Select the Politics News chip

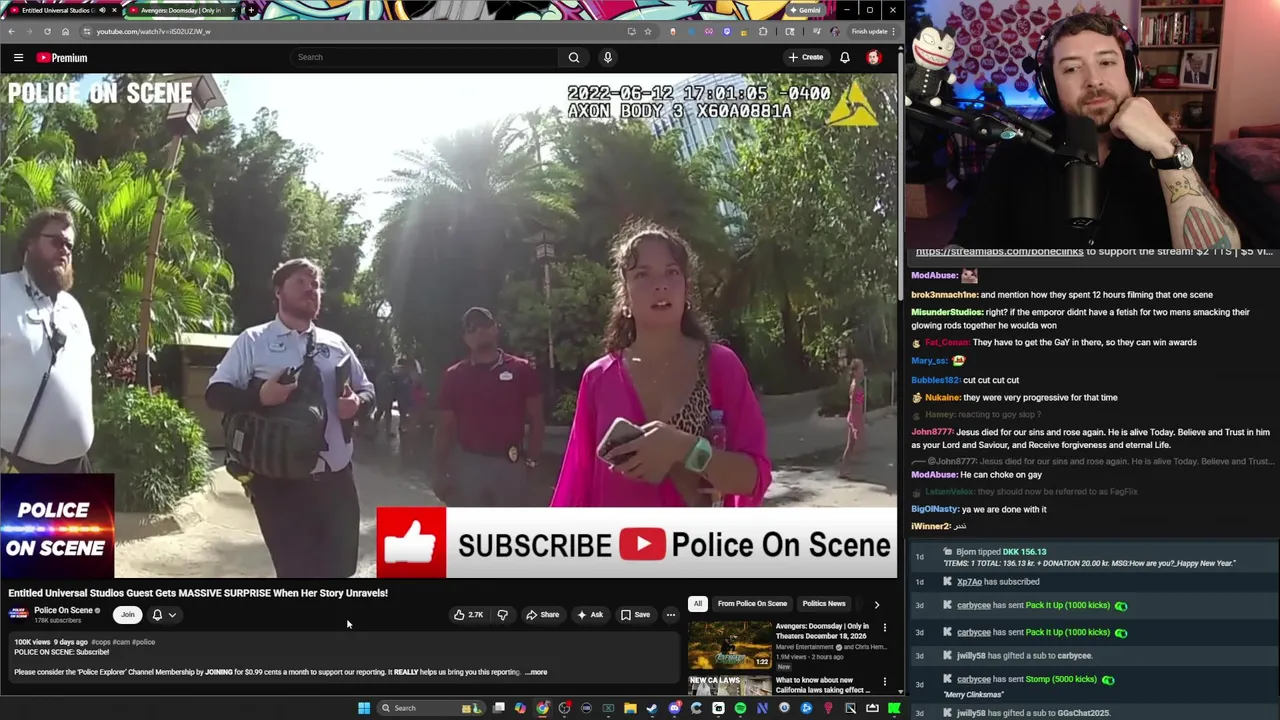click(x=824, y=604)
